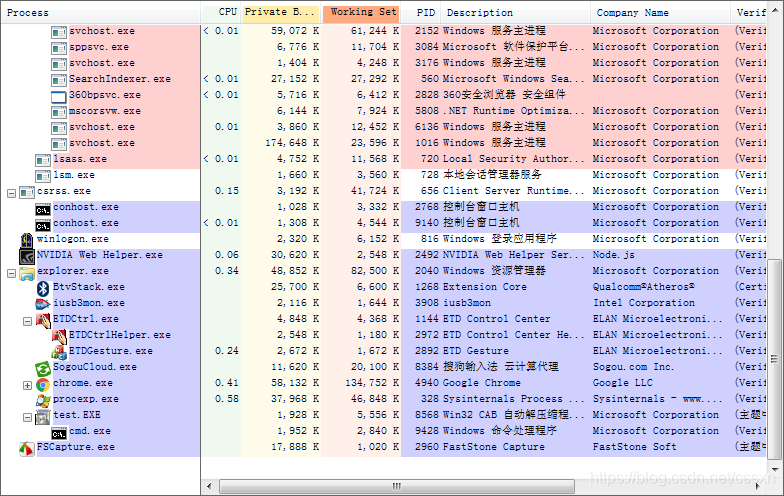
Task: Click the sppsvc.exe process icon
Action: tap(59, 48)
